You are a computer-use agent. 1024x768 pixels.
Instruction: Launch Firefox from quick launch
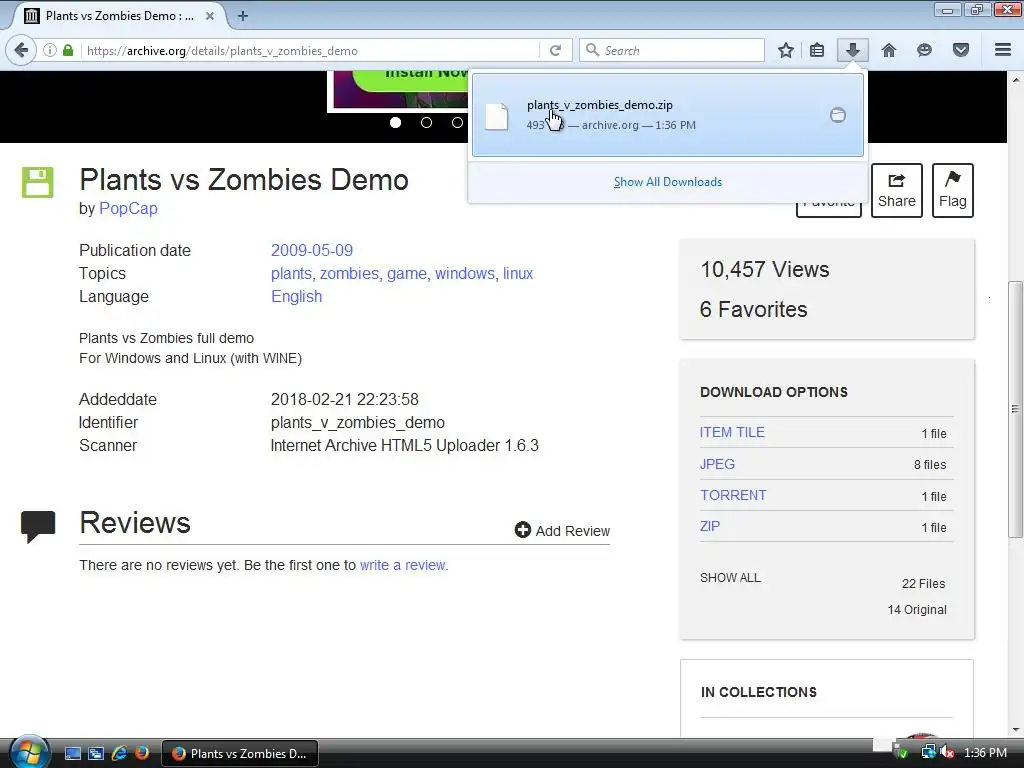tap(142, 754)
